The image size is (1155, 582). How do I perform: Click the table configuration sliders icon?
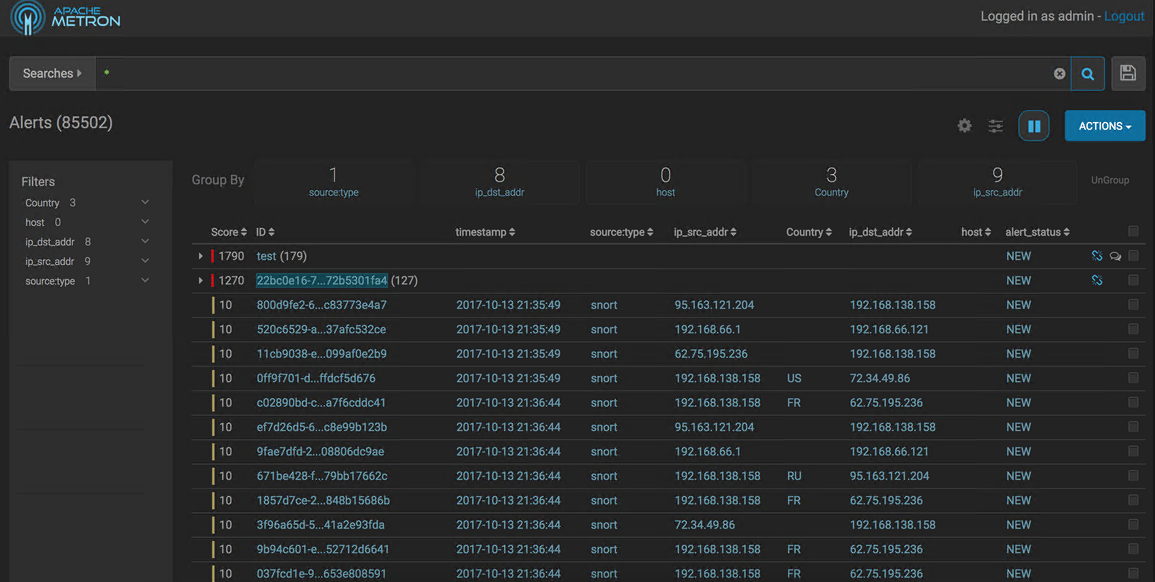click(995, 126)
